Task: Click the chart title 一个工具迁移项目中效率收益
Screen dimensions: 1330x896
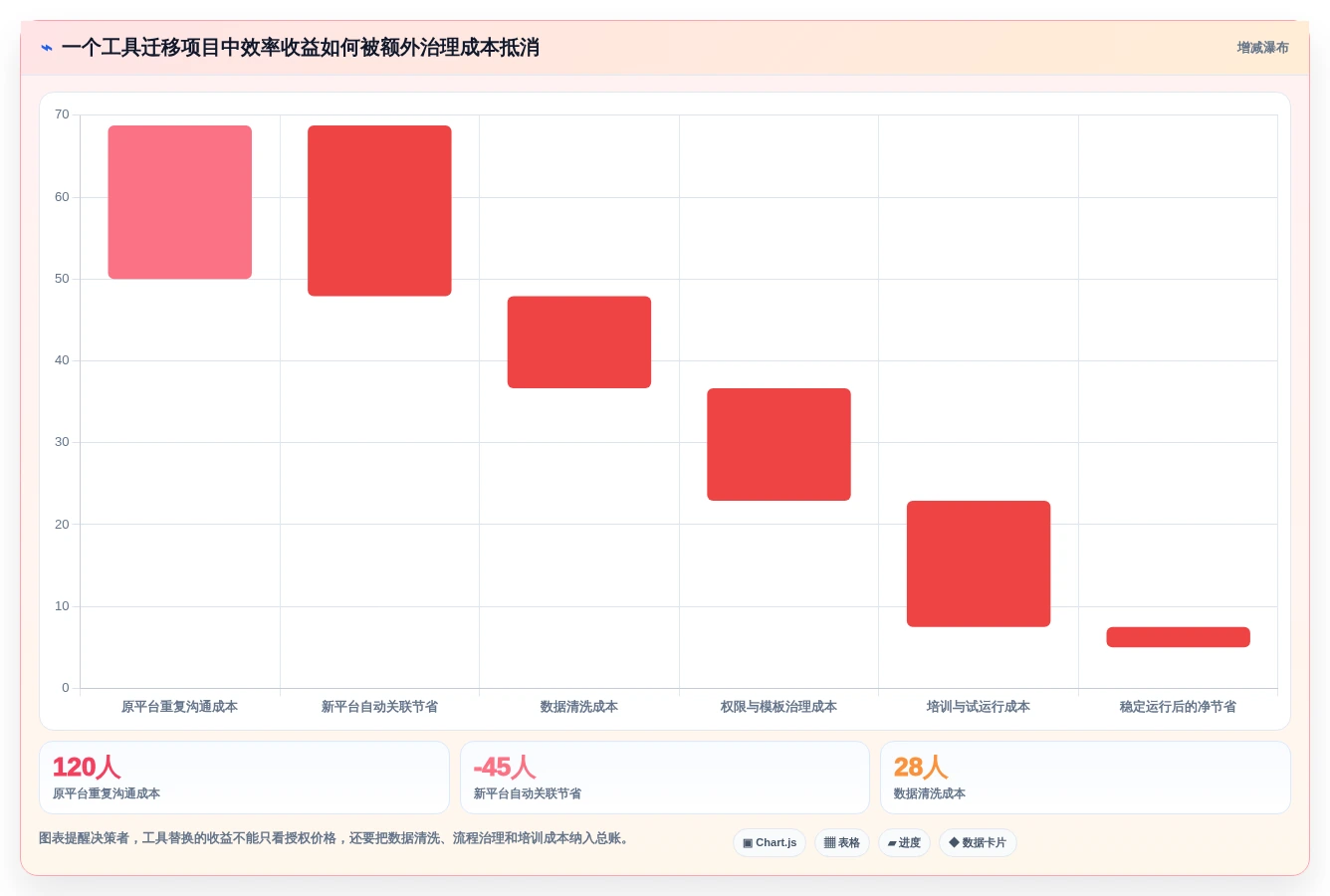Action: pyautogui.click(x=301, y=48)
